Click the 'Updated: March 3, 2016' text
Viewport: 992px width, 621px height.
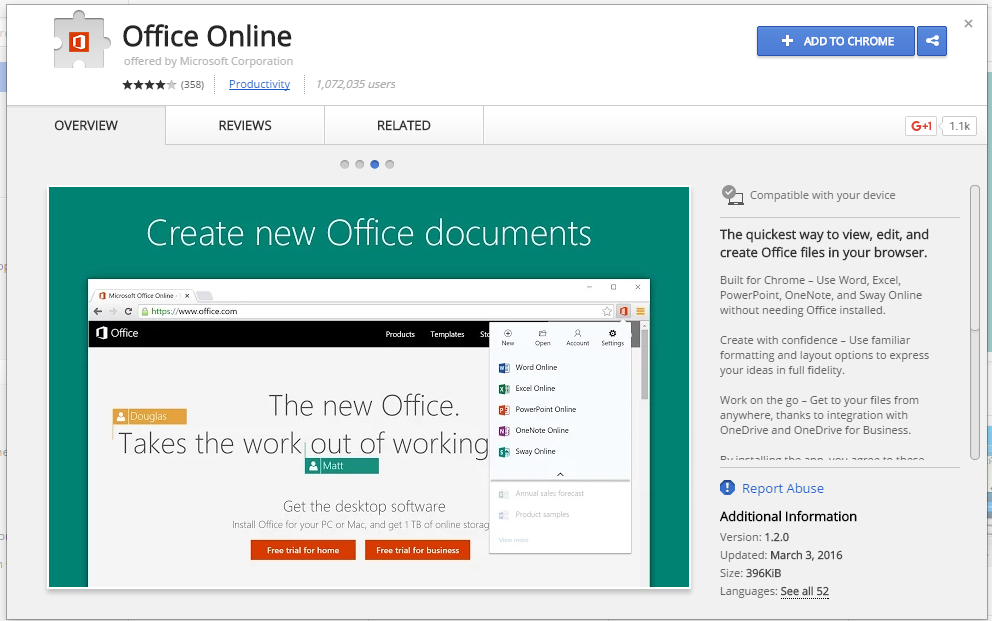[x=781, y=555]
